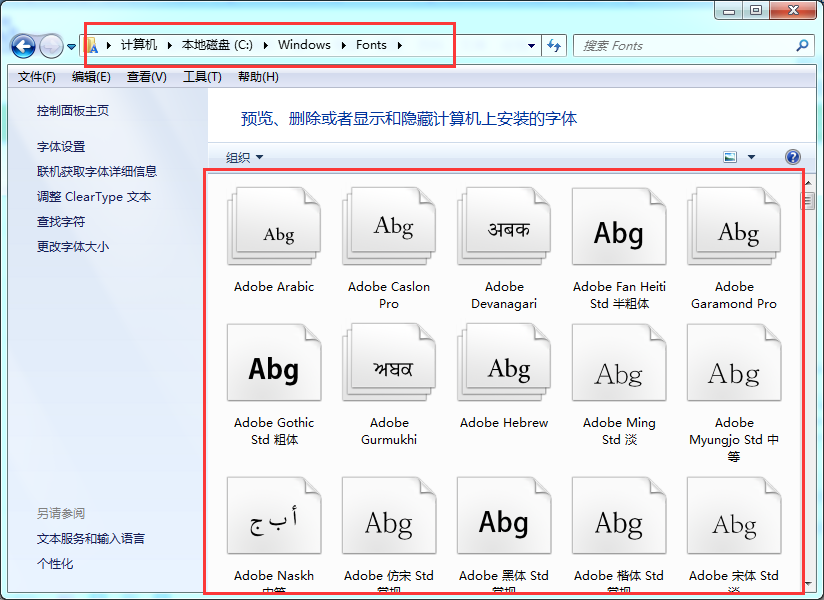
Task: Open the 编辑(E) menu
Action: point(91,77)
